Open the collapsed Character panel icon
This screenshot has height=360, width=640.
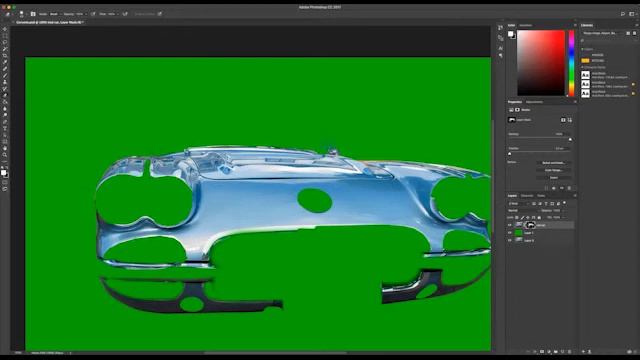click(x=500, y=48)
